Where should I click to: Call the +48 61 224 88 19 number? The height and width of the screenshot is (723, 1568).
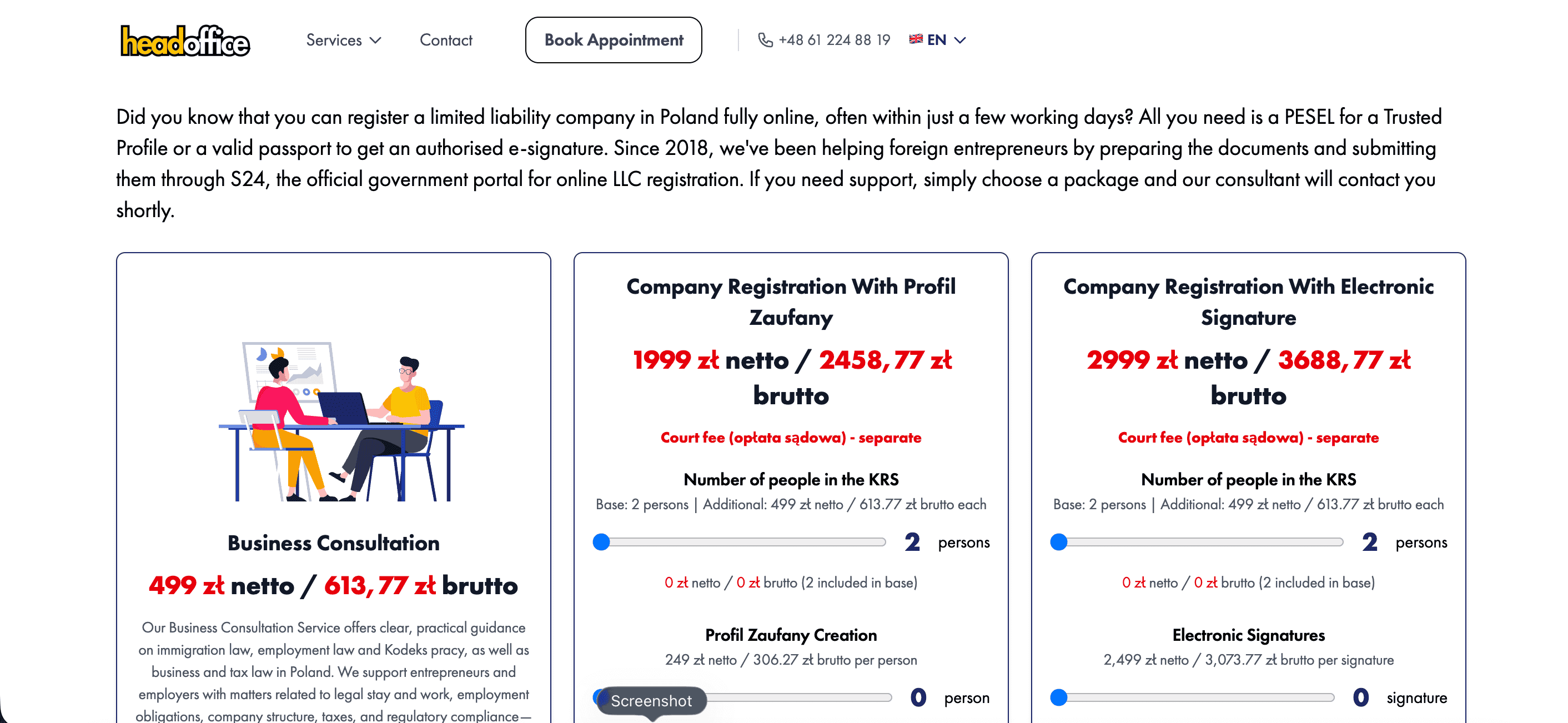pos(834,40)
